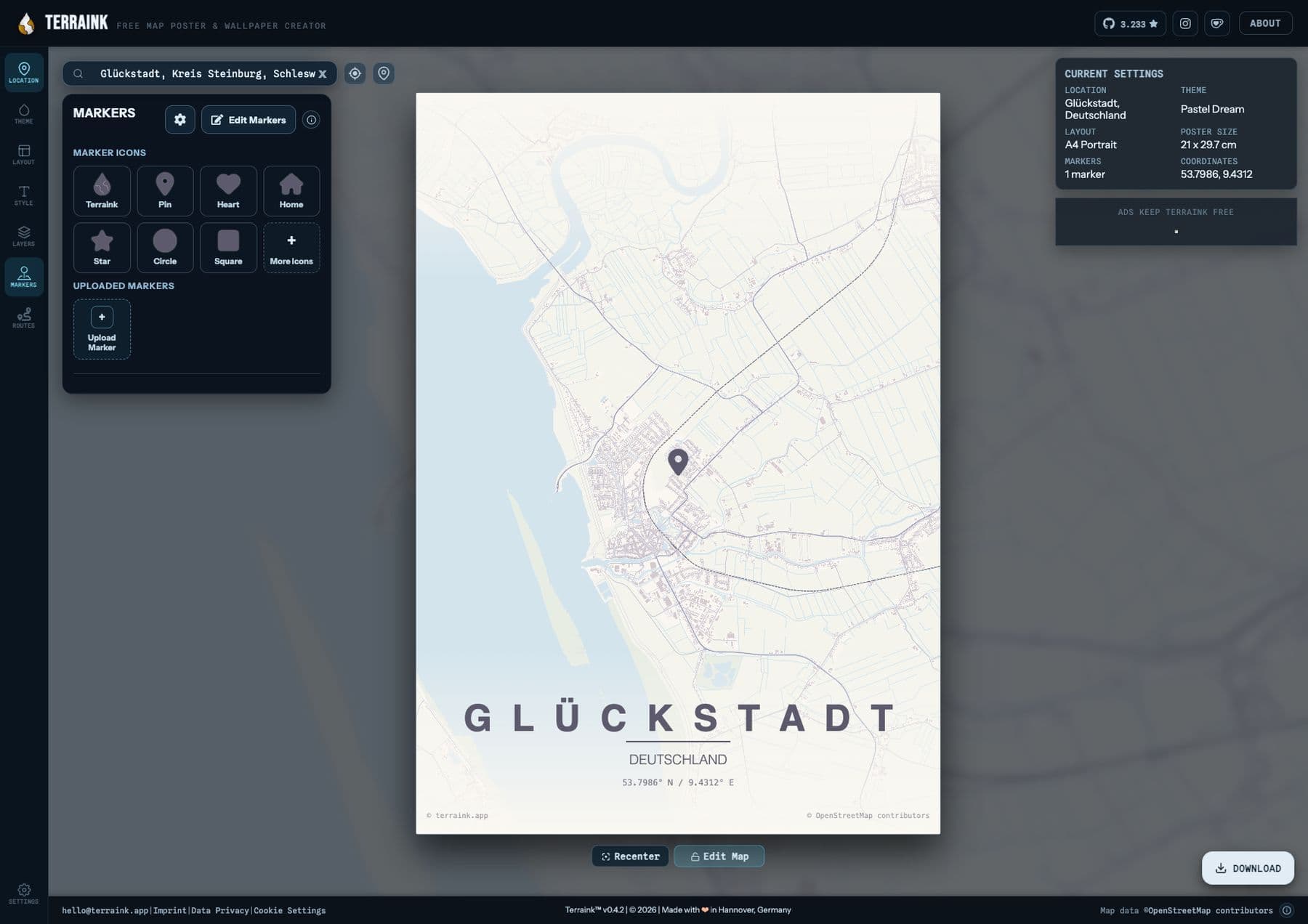Click the Edit Markers button
Image resolution: width=1308 pixels, height=924 pixels.
[x=249, y=120]
